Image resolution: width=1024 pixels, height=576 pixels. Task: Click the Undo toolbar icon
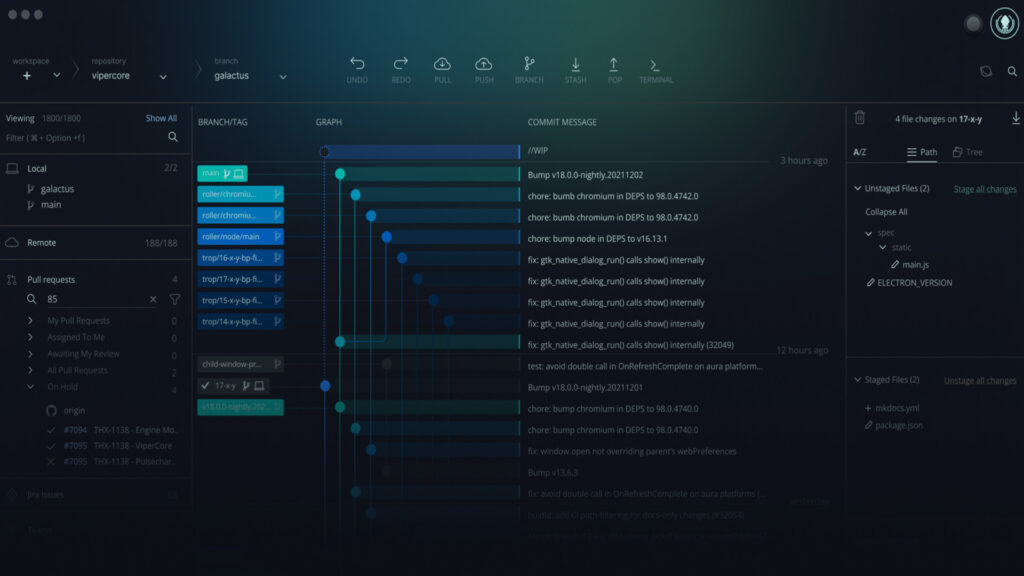point(357,65)
